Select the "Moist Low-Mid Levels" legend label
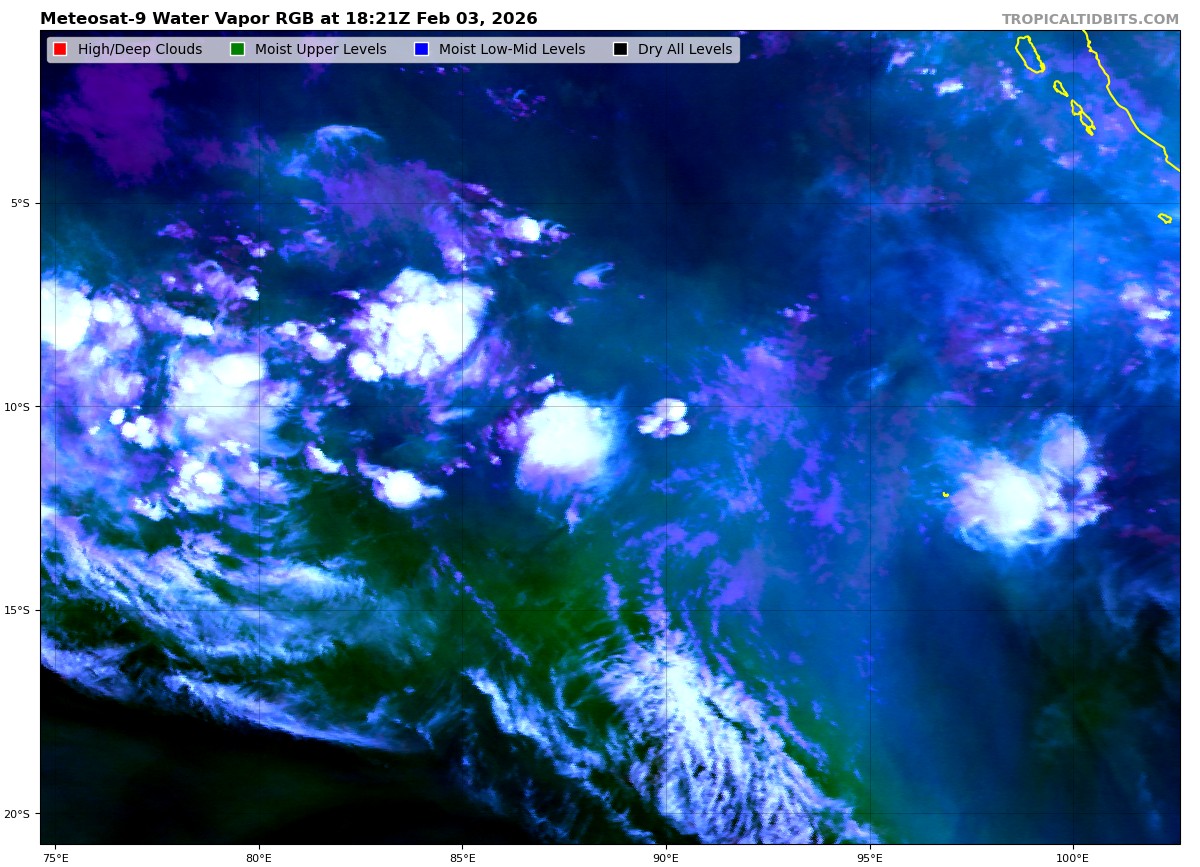 [x=512, y=50]
